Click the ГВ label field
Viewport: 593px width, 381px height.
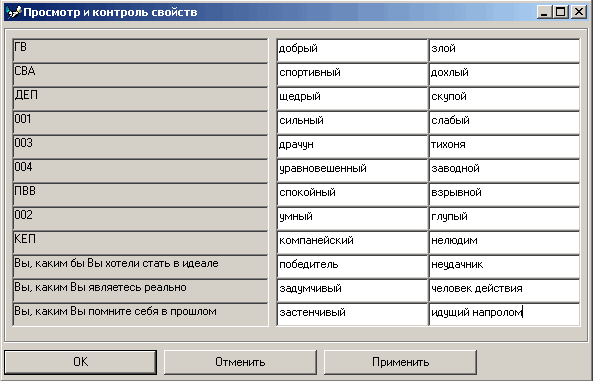[x=140, y=50]
